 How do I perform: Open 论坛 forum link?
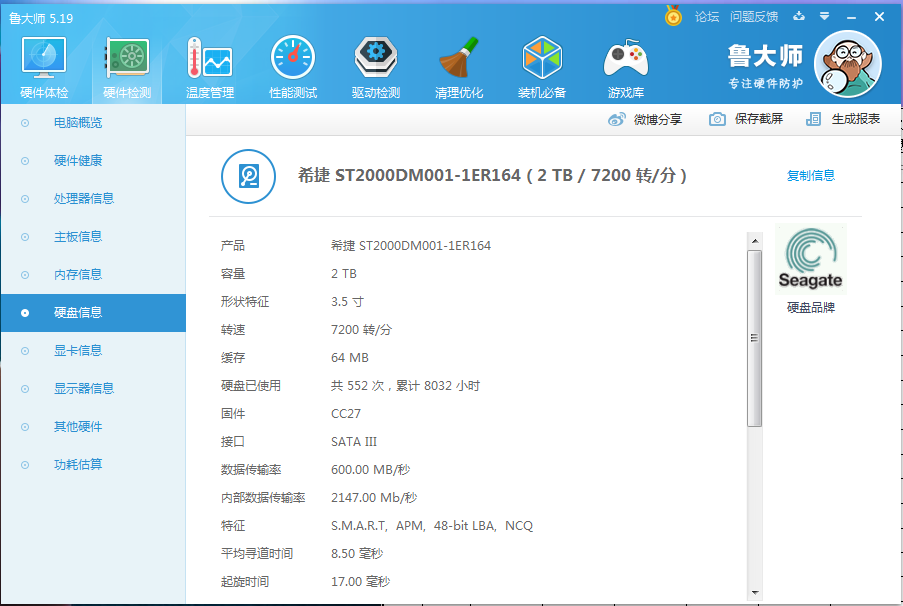click(x=707, y=17)
